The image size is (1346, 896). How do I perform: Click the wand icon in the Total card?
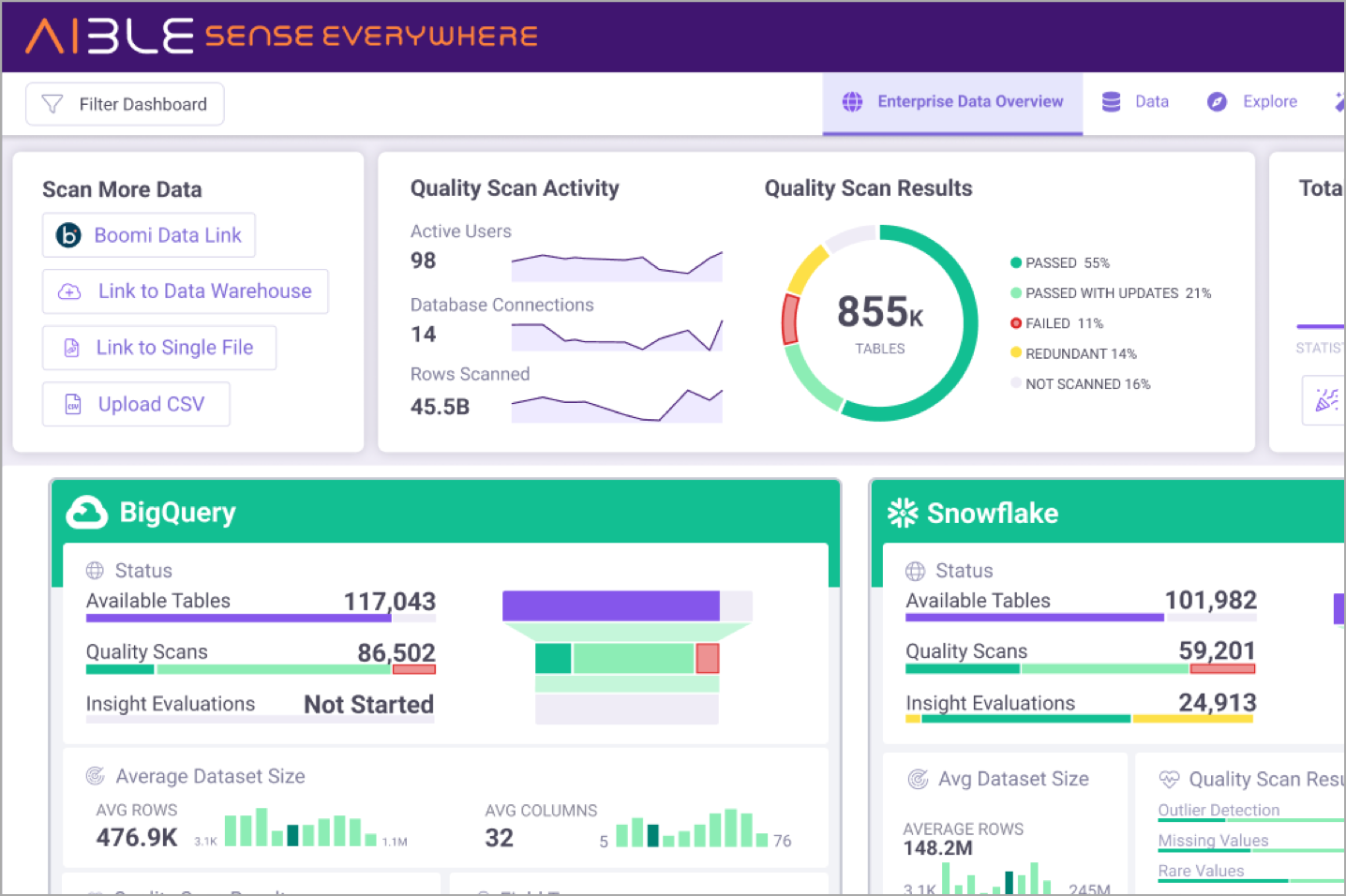tap(1325, 400)
